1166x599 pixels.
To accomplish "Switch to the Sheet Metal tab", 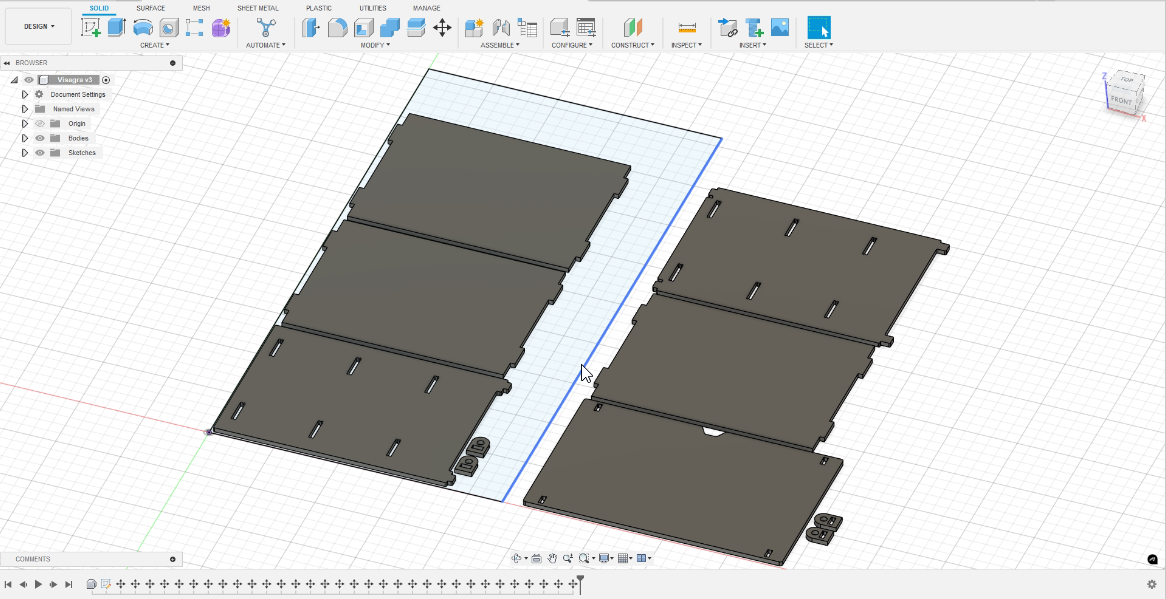I will [258, 8].
